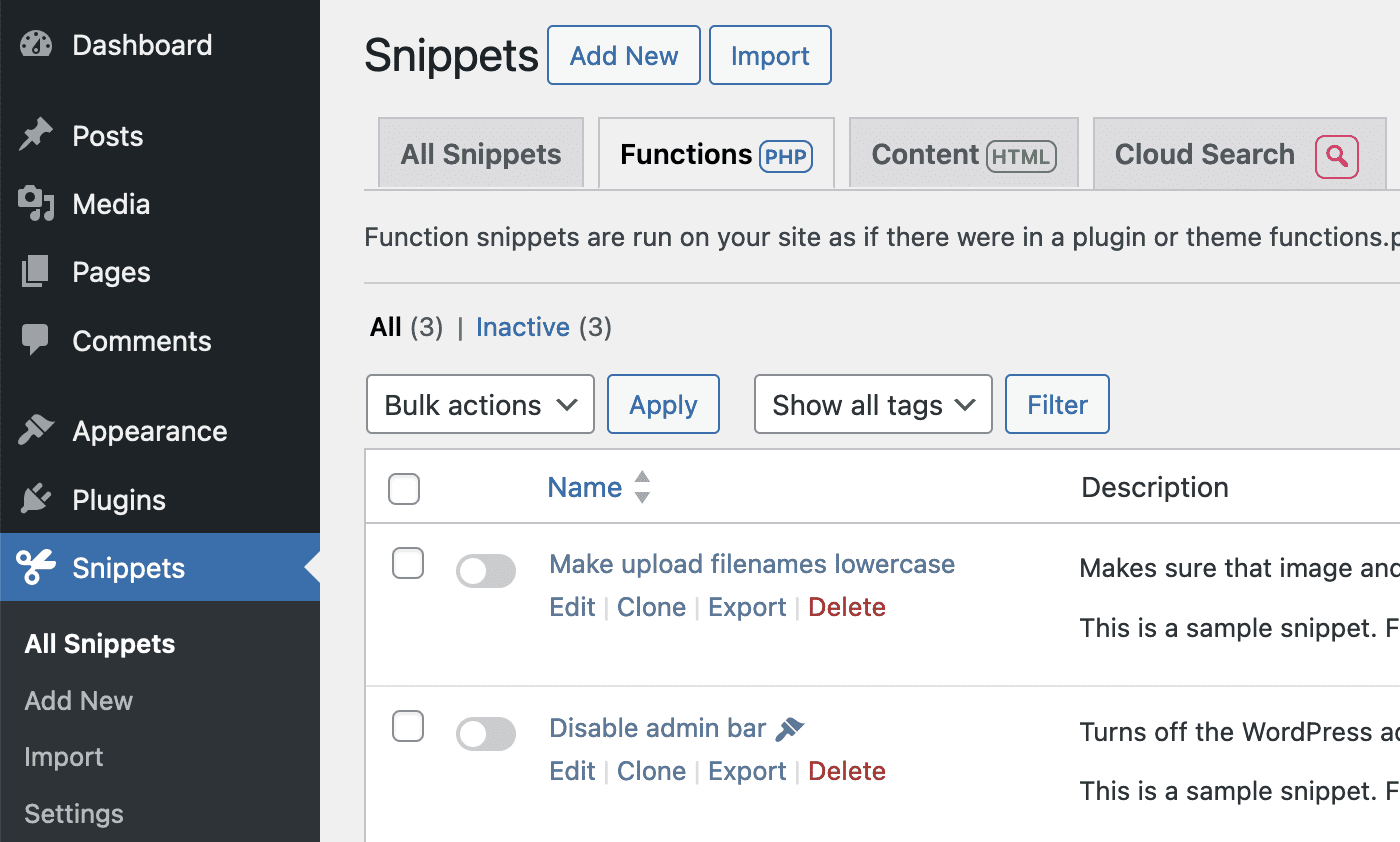Click the Cloud Search magnifier icon
This screenshot has width=1400, height=842.
click(1337, 155)
